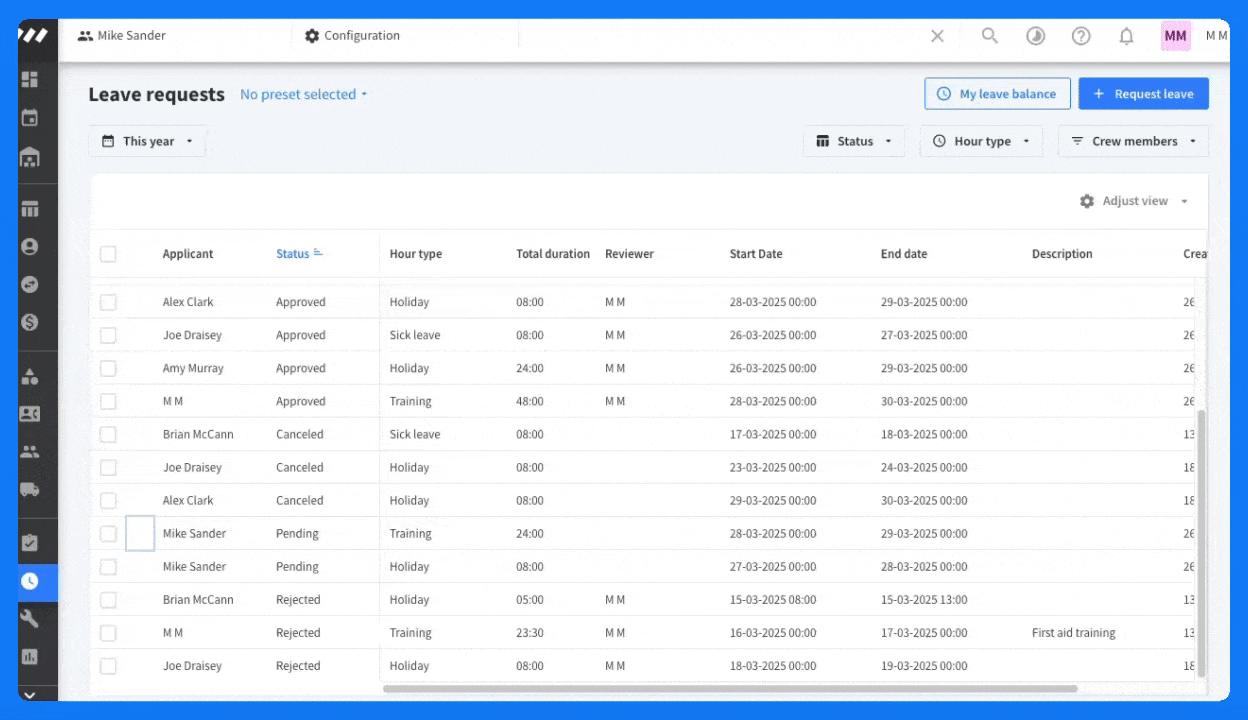Sort by Hour type column header

pyautogui.click(x=416, y=254)
